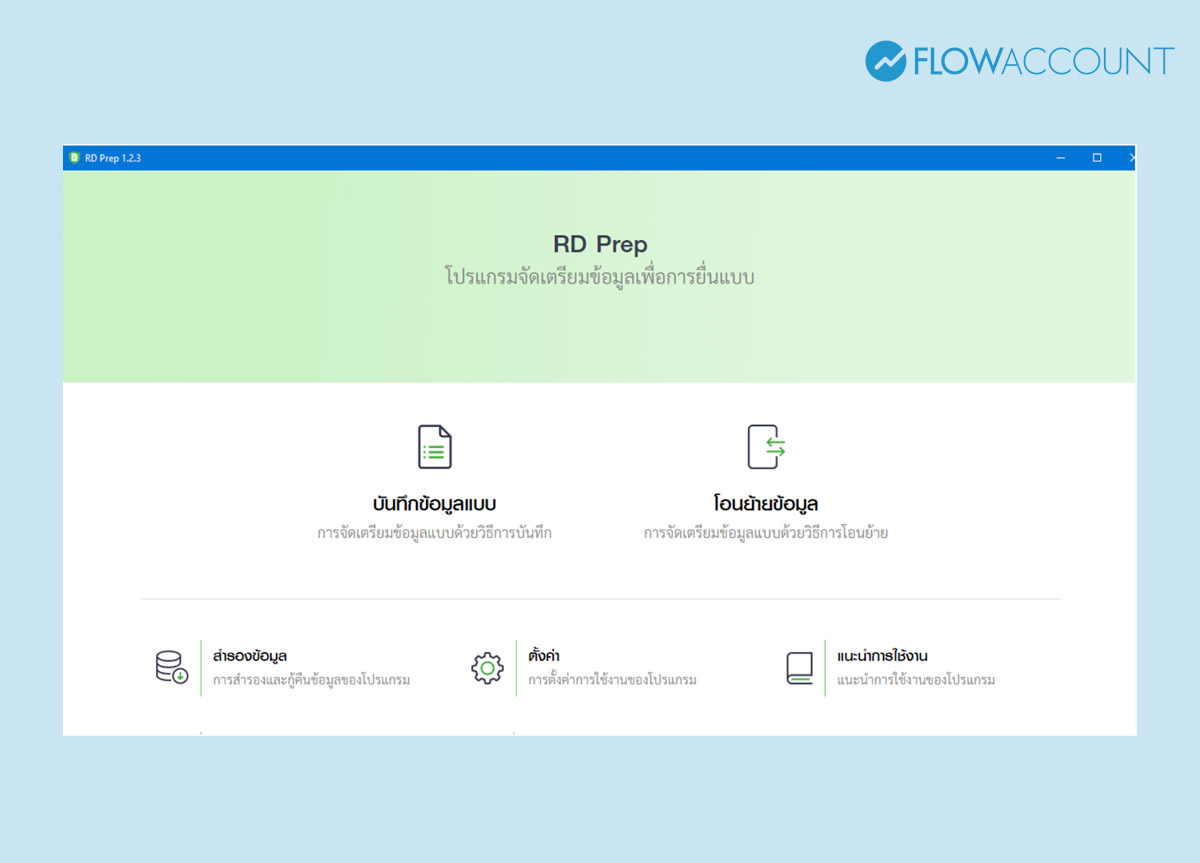The width and height of the screenshot is (1200, 863).
Task: Open สำรองข้อมูล backup option label
Action: click(250, 656)
